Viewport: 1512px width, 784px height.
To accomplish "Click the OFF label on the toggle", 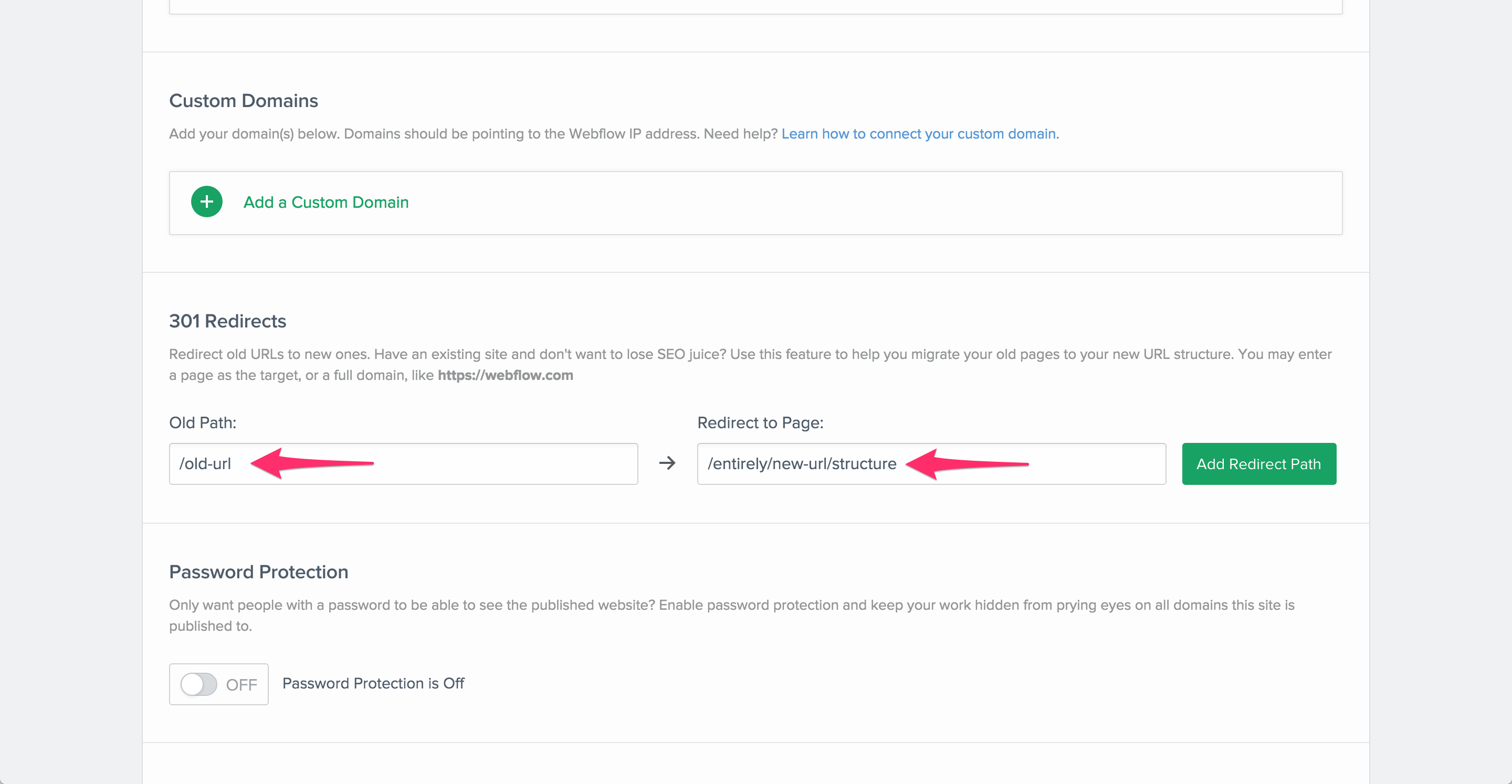I will (x=241, y=685).
